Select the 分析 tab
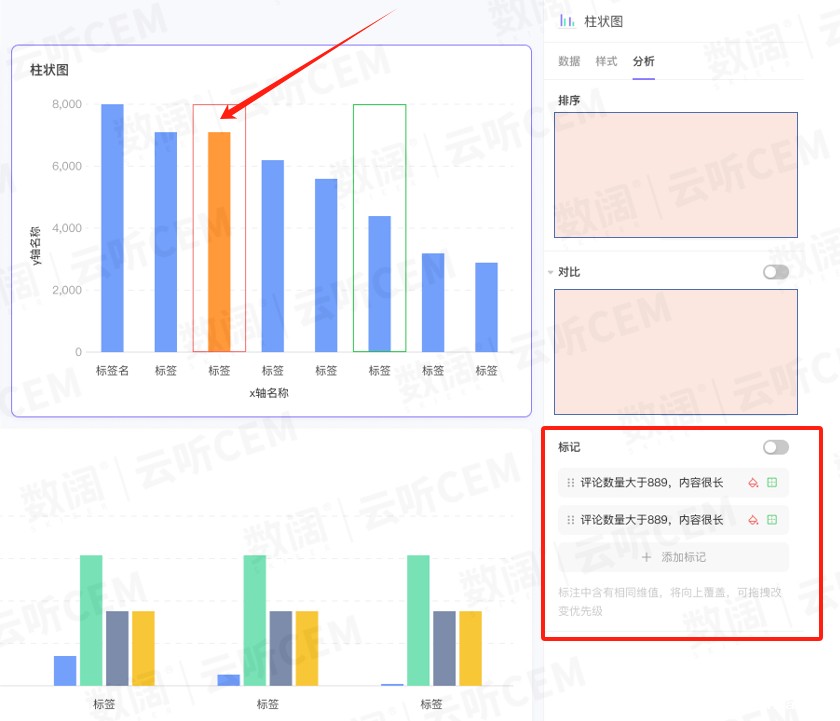Image resolution: width=840 pixels, height=721 pixels. (x=643, y=61)
